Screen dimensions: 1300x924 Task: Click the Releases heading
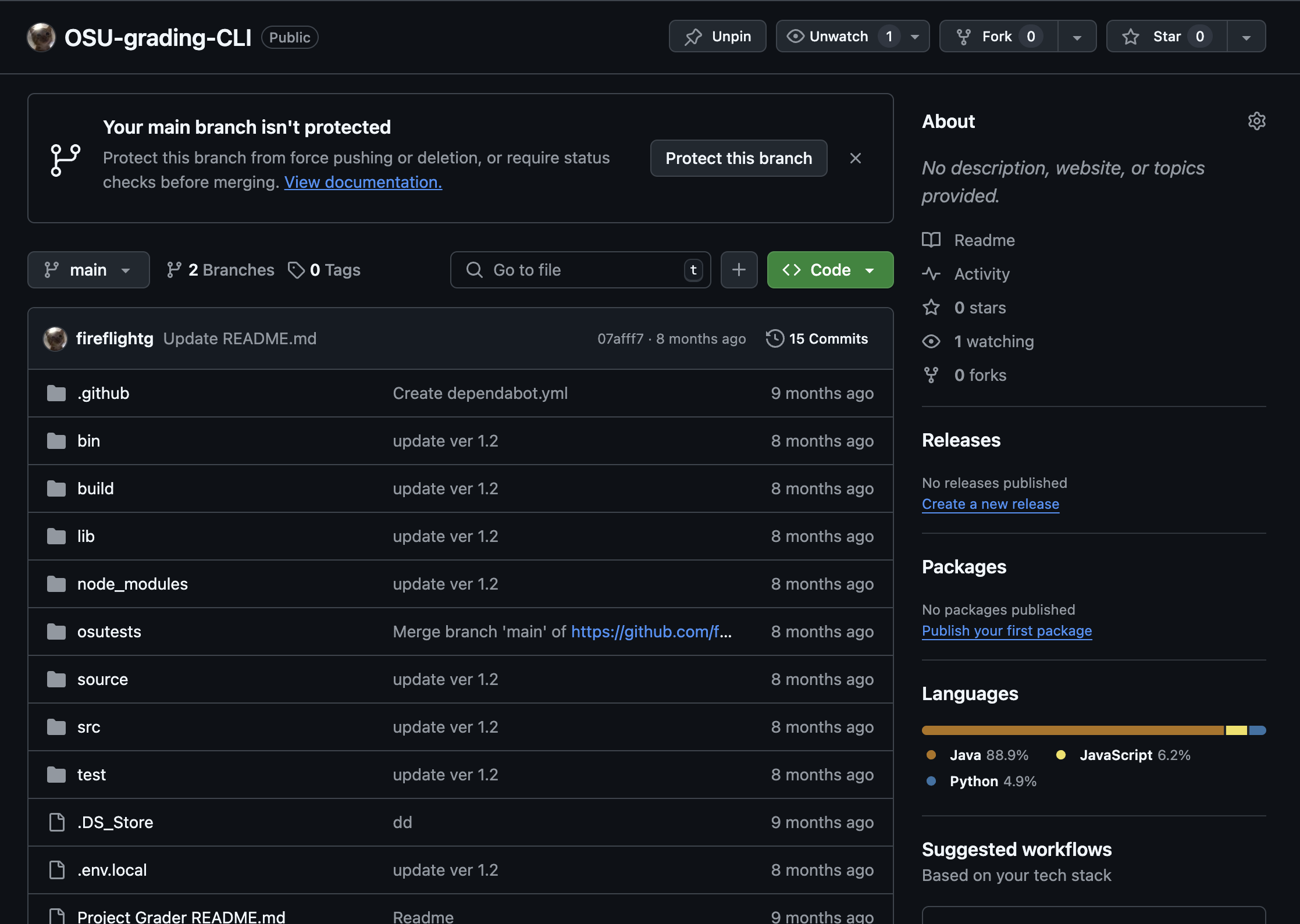coord(961,440)
